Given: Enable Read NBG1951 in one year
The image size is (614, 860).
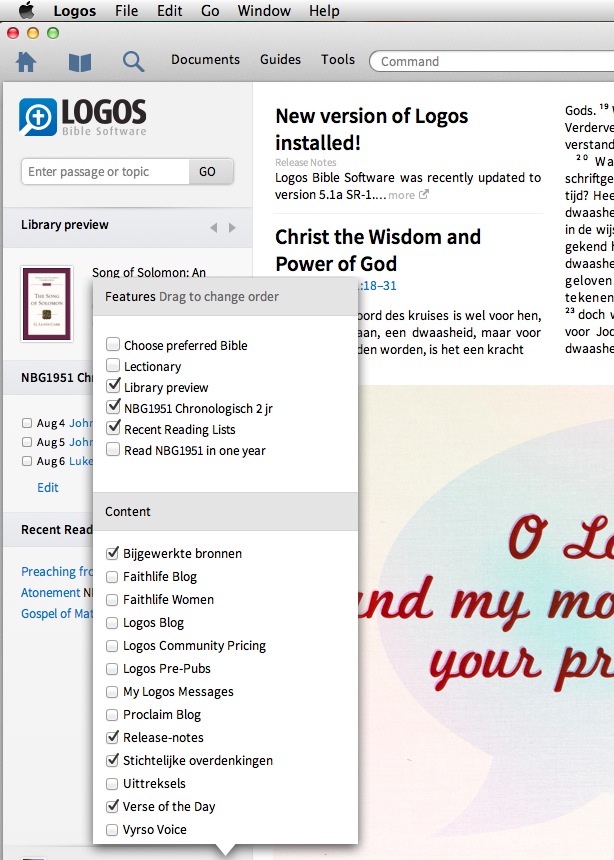Looking at the screenshot, I should [112, 450].
